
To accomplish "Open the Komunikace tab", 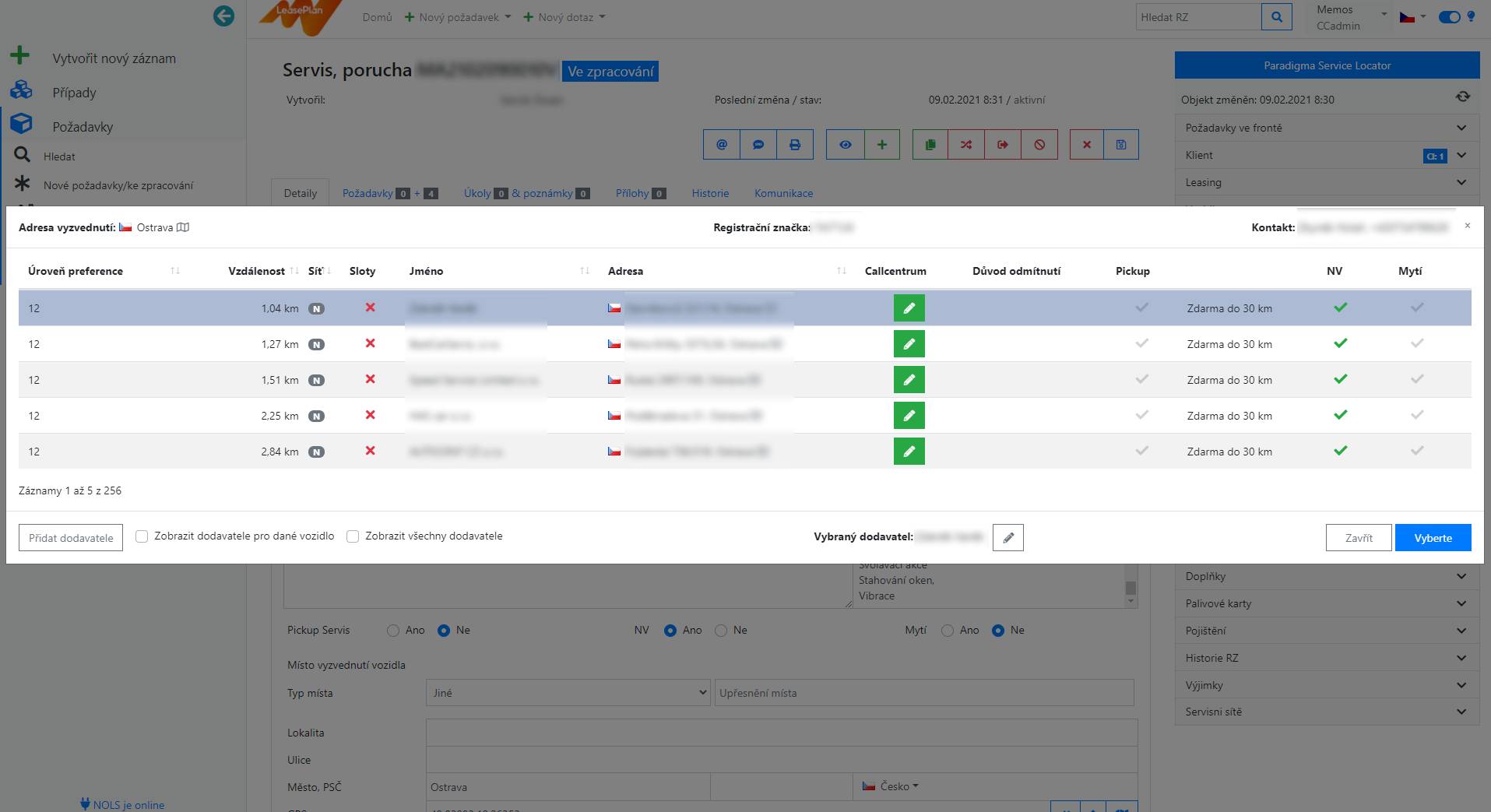I will (x=783, y=193).
